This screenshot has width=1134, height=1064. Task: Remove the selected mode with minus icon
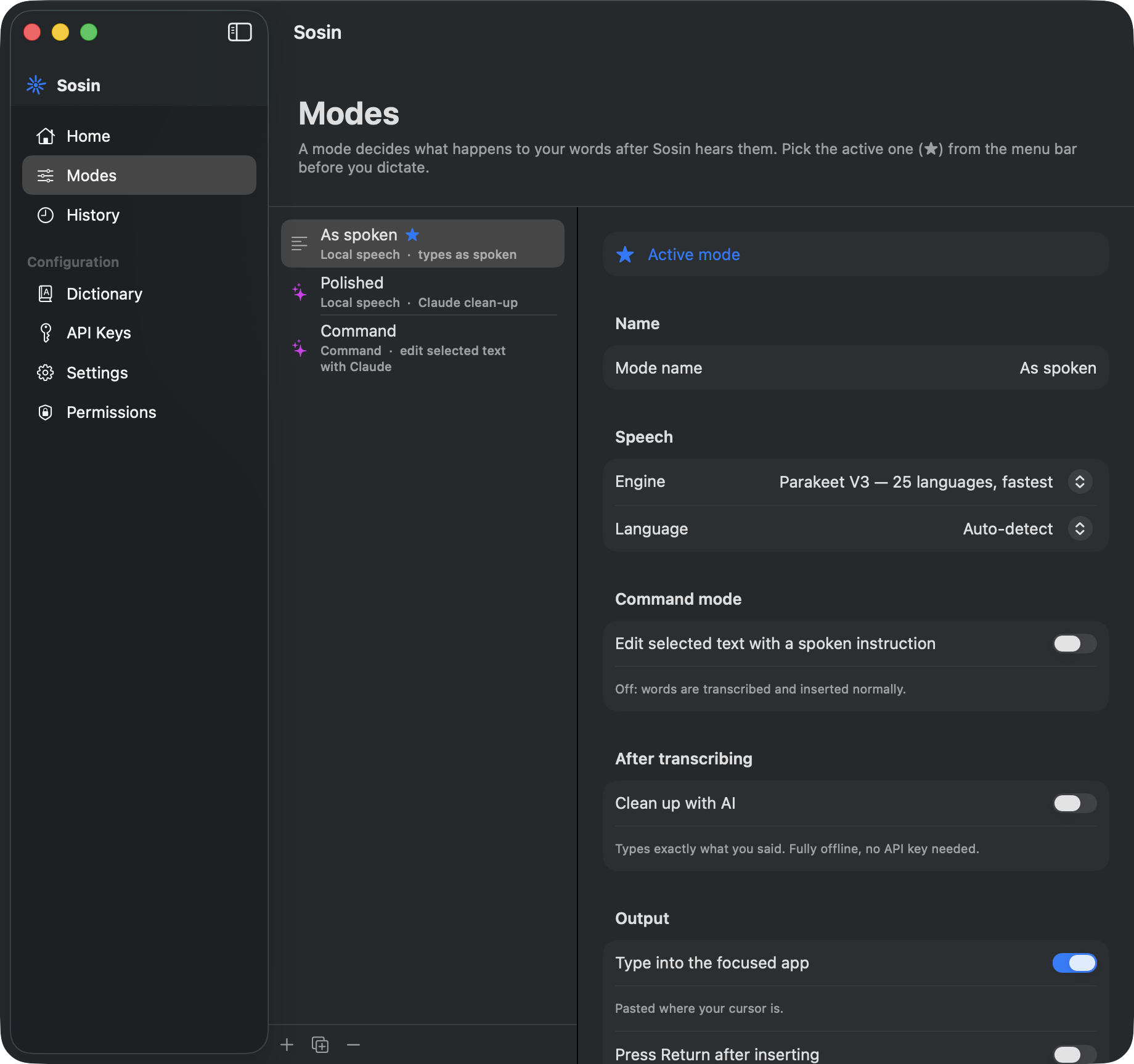coord(353,1044)
